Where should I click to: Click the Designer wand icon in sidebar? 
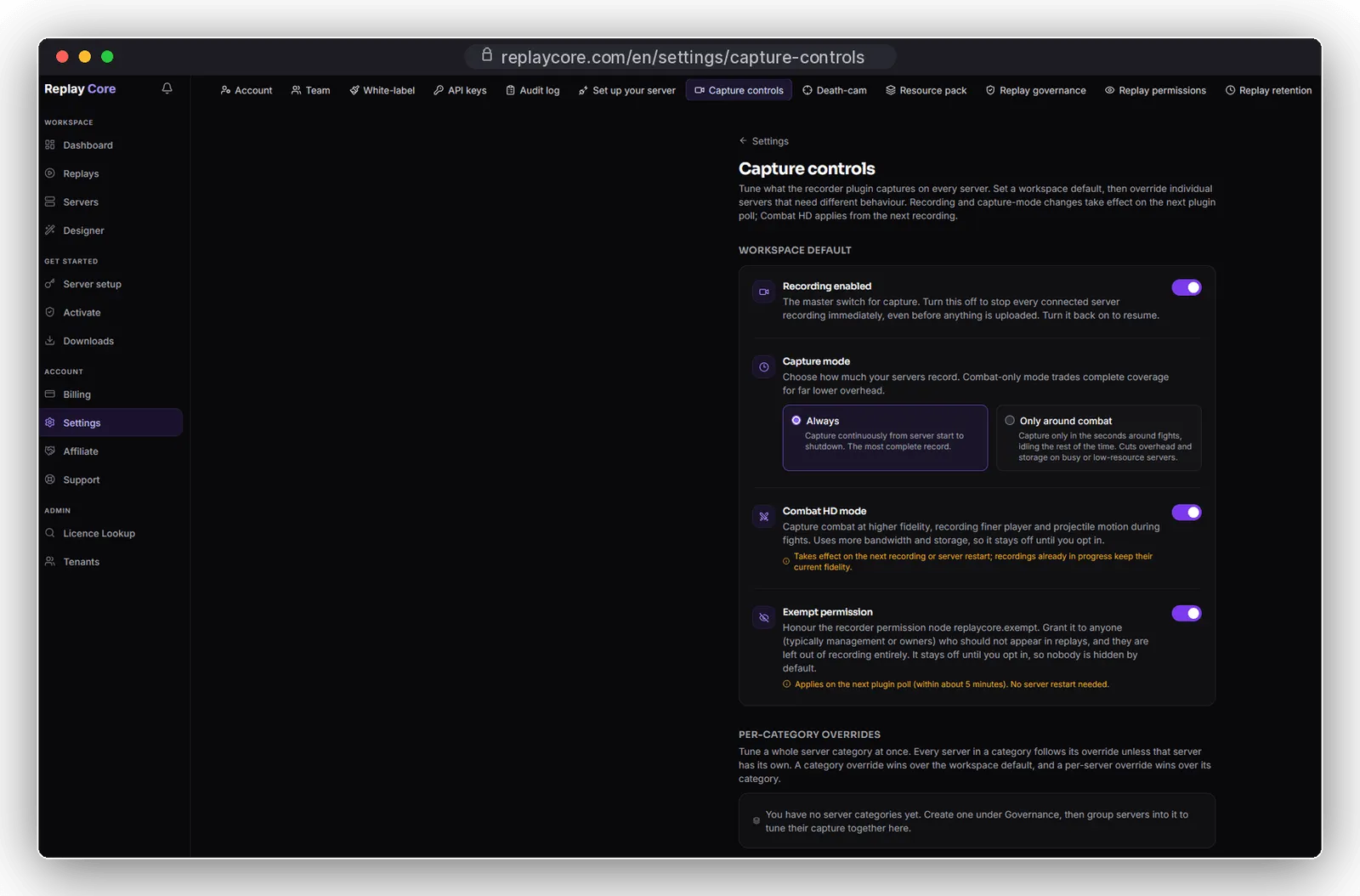point(50,230)
